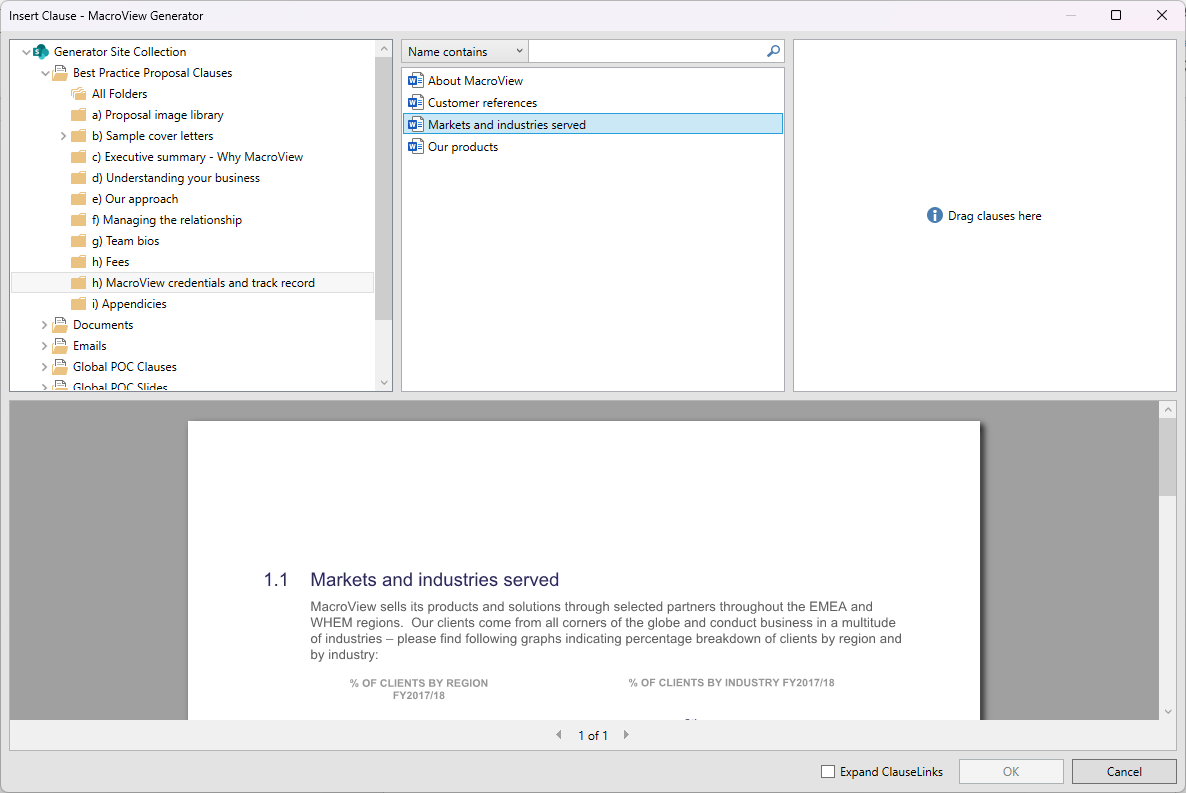
Task: Expand the Documents library node
Action: pyautogui.click(x=45, y=325)
